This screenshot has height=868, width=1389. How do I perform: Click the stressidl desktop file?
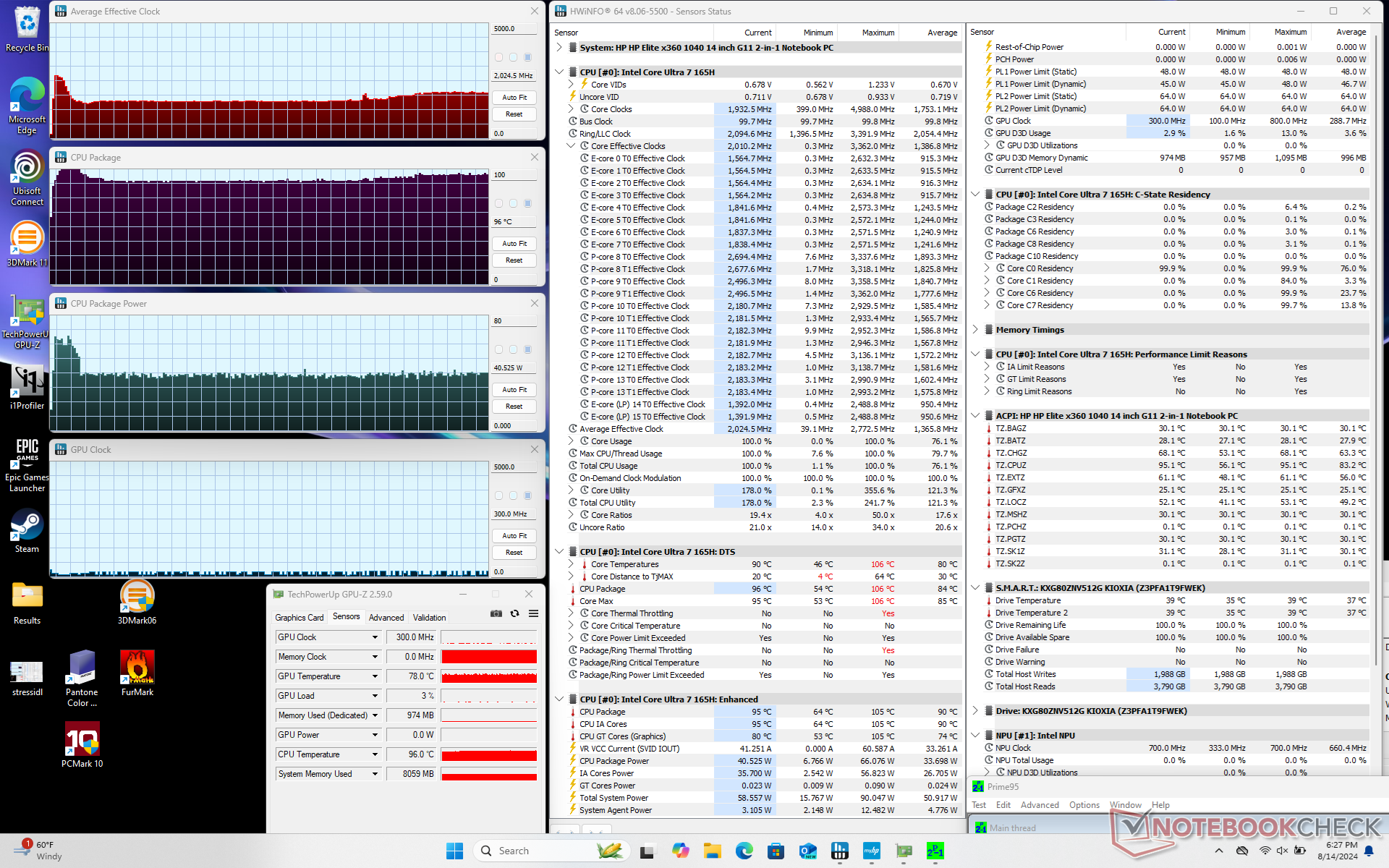tap(27, 677)
